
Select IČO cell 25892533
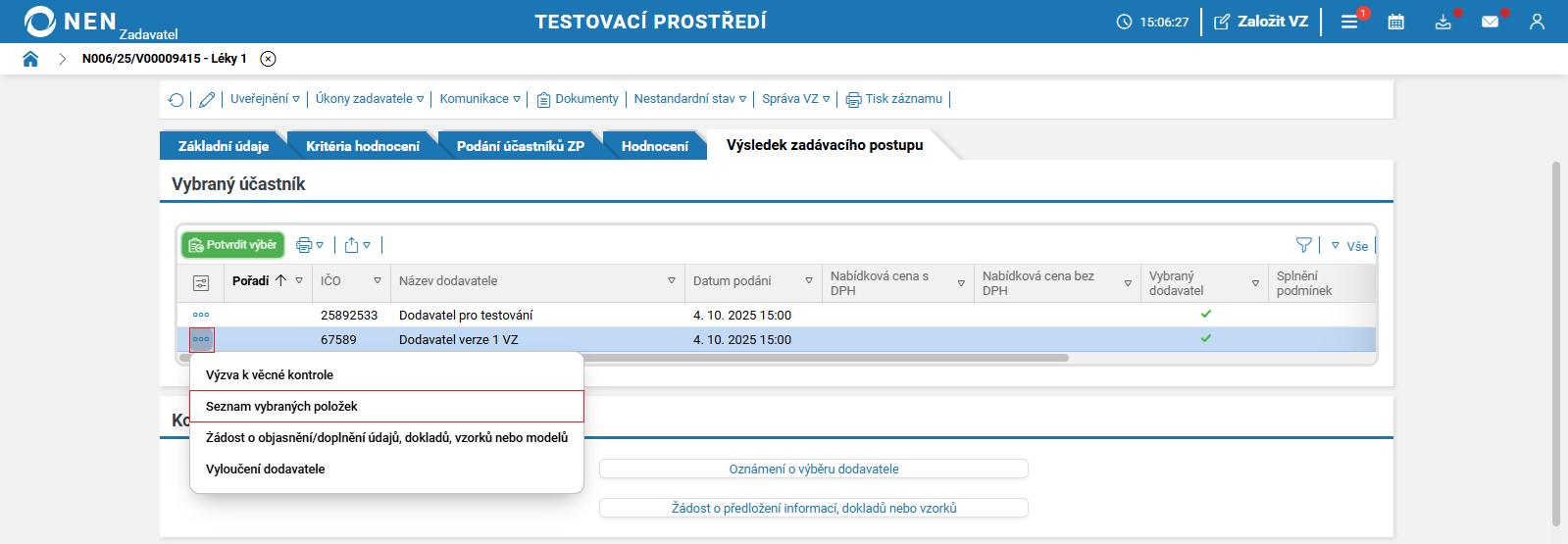pyautogui.click(x=349, y=316)
